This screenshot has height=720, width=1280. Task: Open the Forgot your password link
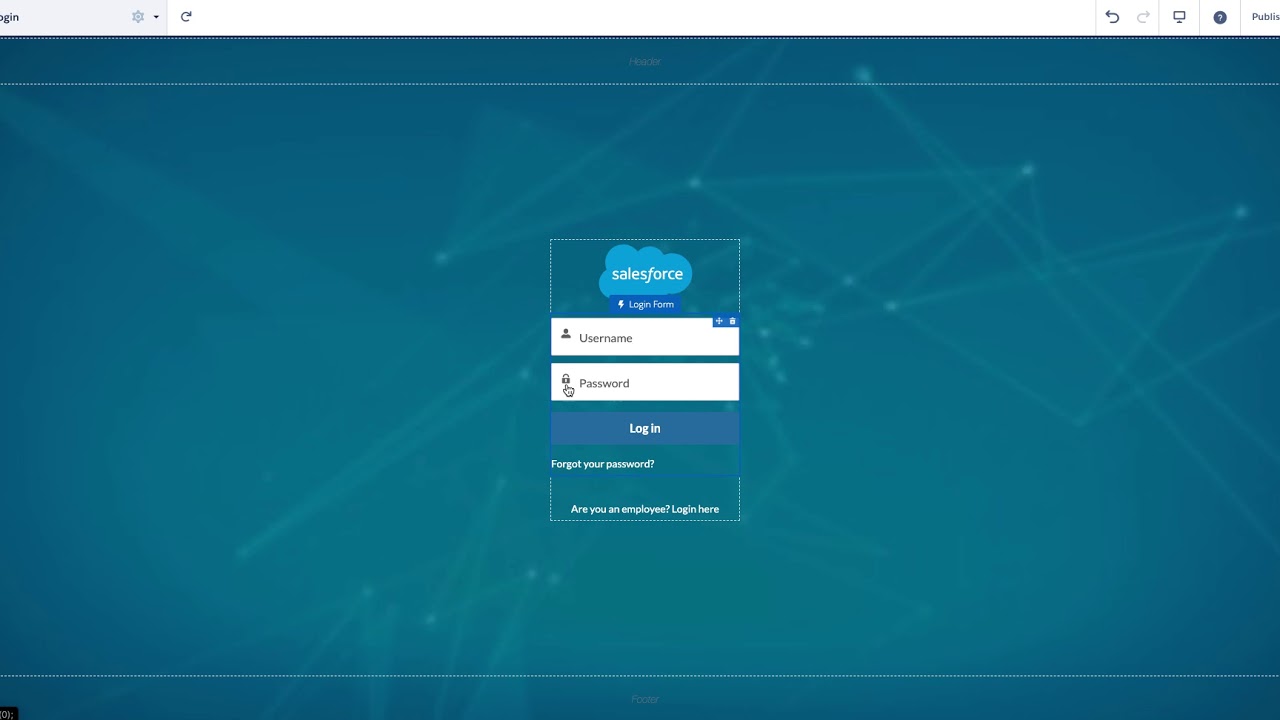603,464
